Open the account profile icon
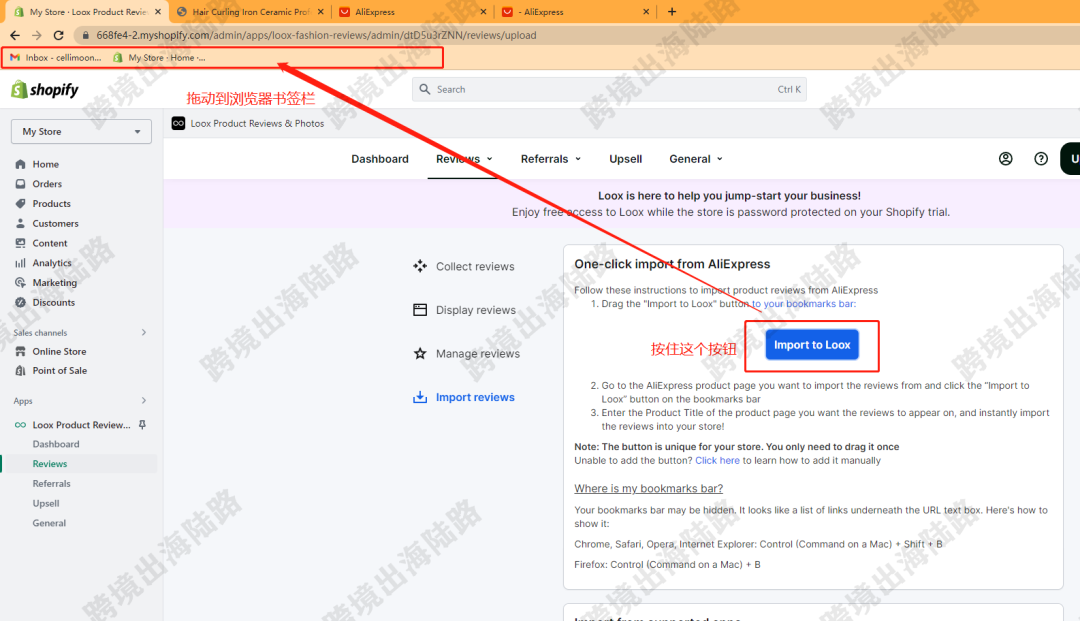This screenshot has width=1080, height=621. point(1006,159)
